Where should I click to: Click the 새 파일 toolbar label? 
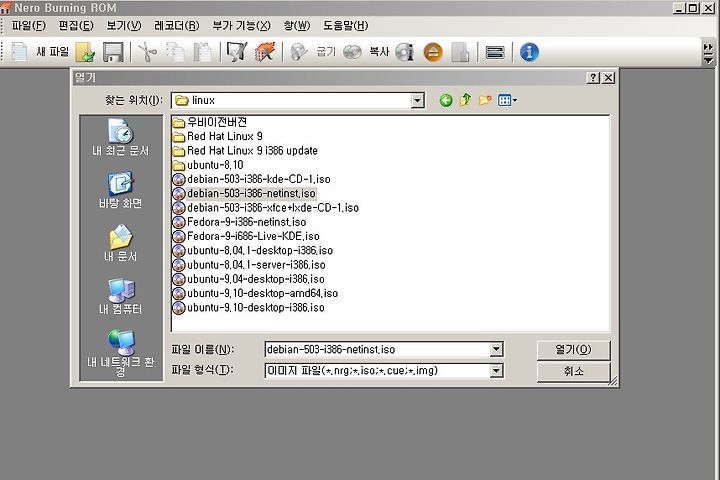coord(52,52)
